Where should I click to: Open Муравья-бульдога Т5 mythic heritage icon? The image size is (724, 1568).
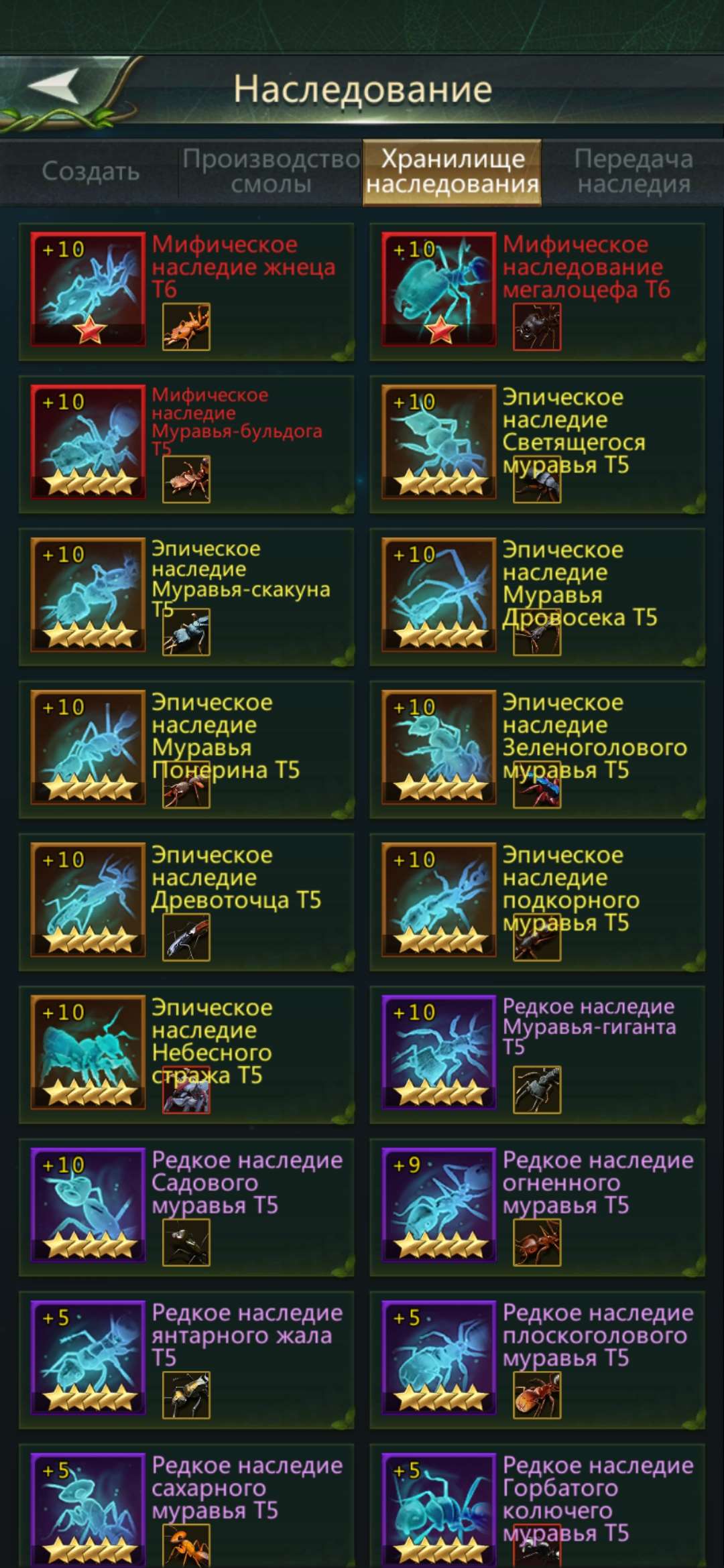(88, 442)
